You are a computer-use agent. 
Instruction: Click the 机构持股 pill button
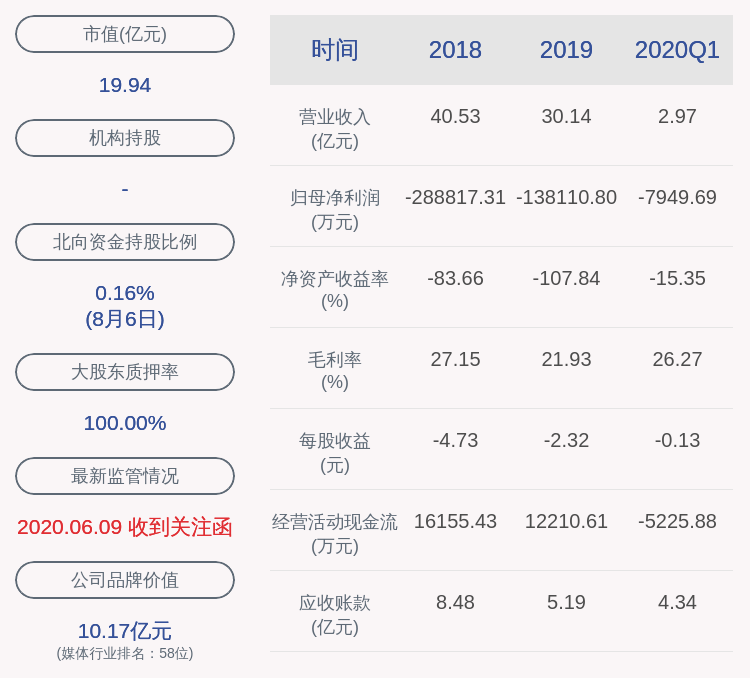click(x=125, y=138)
